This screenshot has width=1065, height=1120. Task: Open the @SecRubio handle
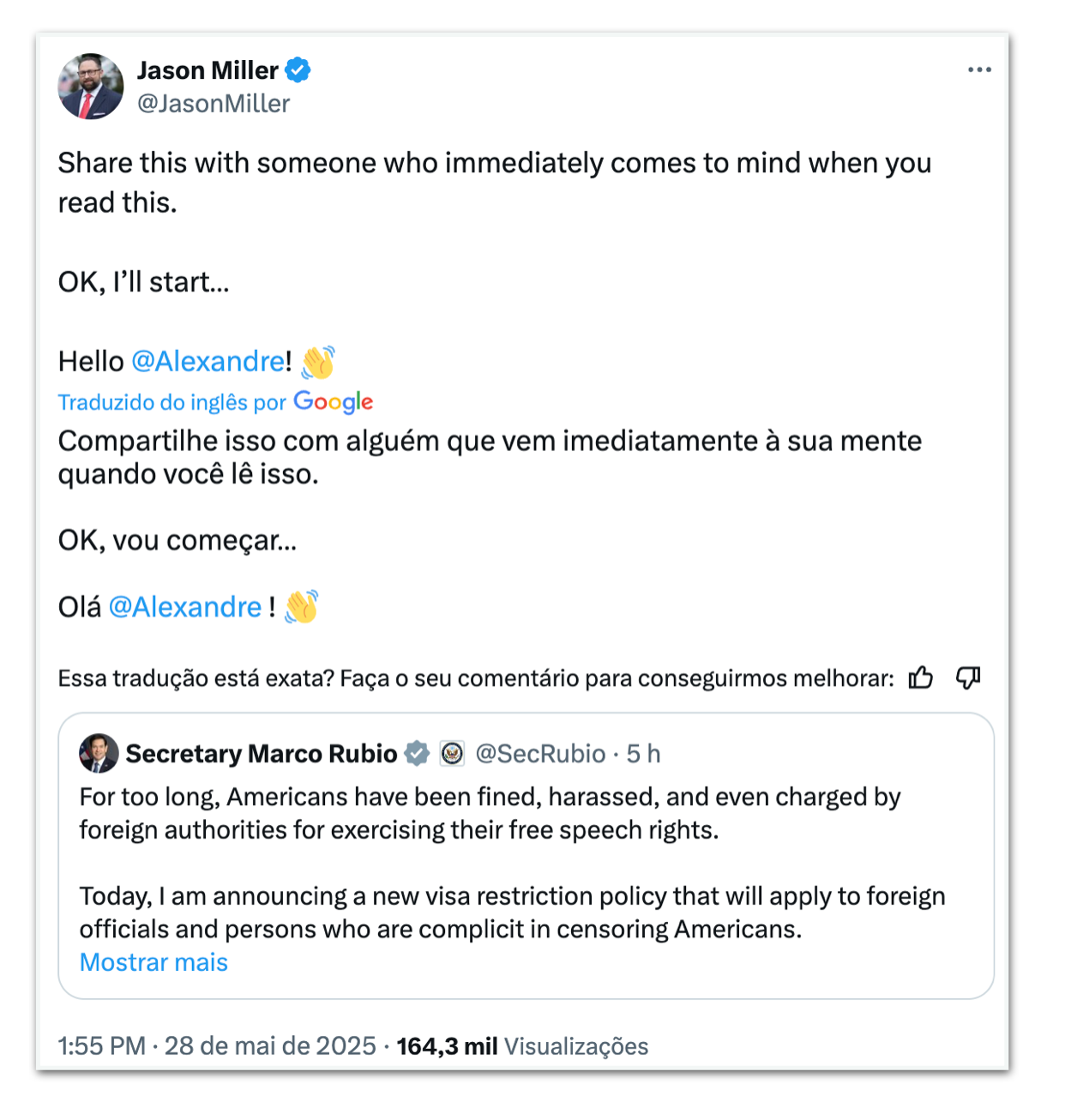540,754
